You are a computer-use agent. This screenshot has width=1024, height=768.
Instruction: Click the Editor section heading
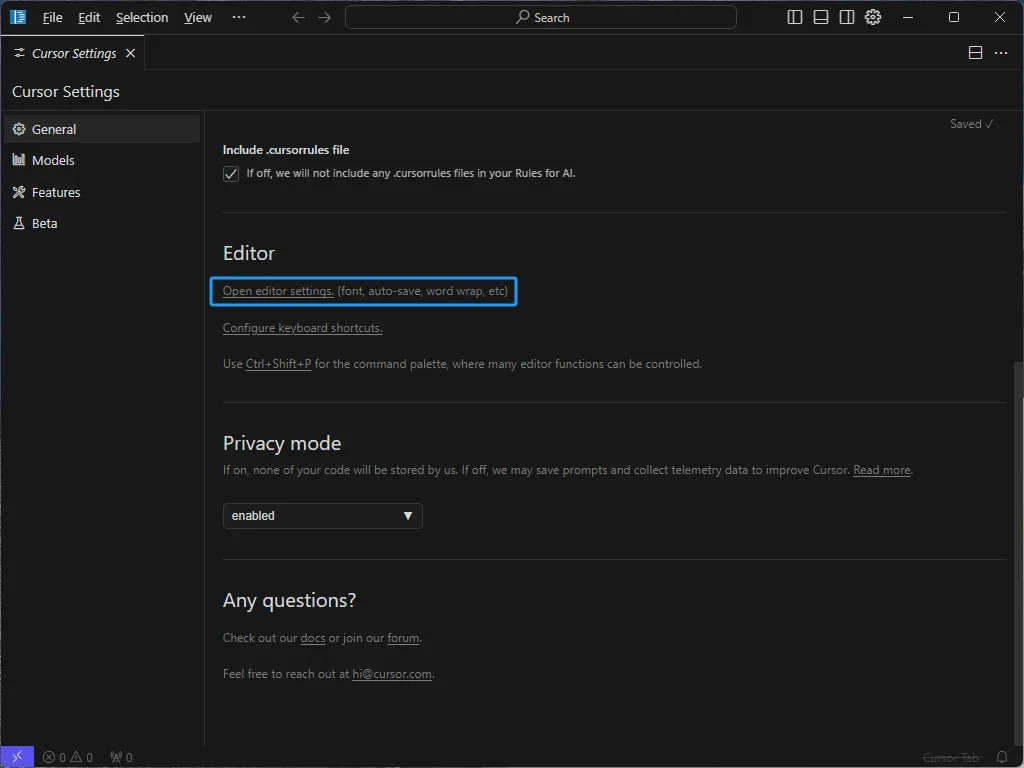point(249,253)
